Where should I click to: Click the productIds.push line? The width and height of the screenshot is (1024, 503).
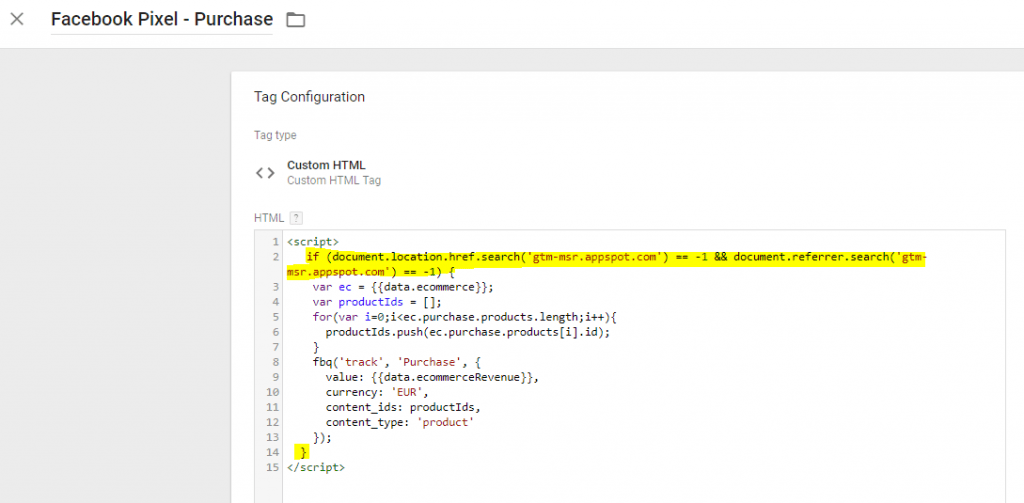click(x=470, y=332)
